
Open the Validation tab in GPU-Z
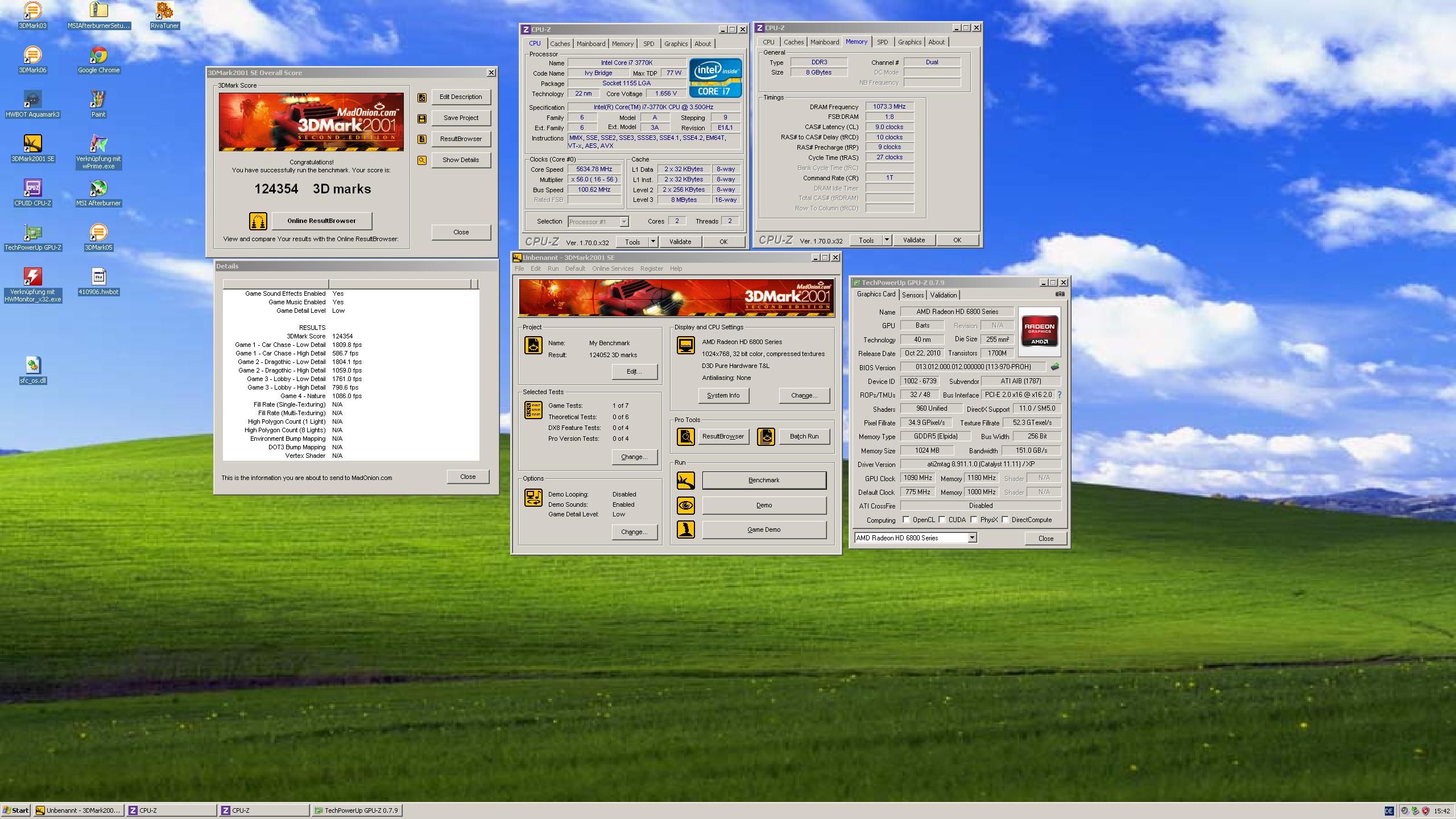943,295
